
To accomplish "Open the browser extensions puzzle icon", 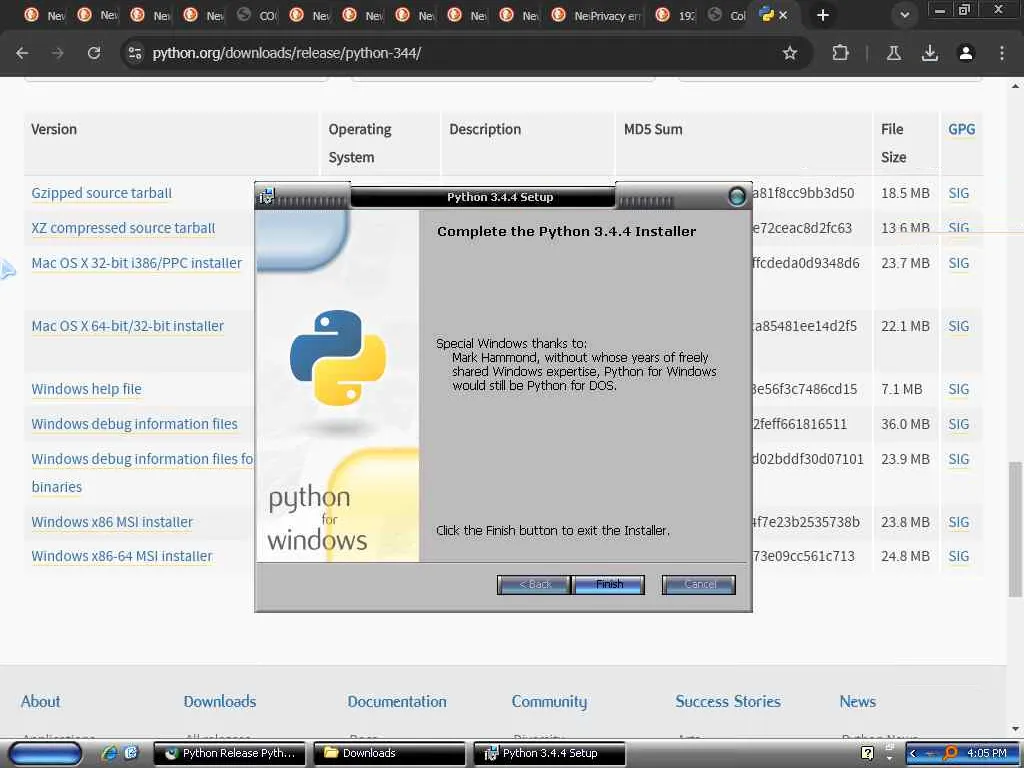I will tap(840, 53).
